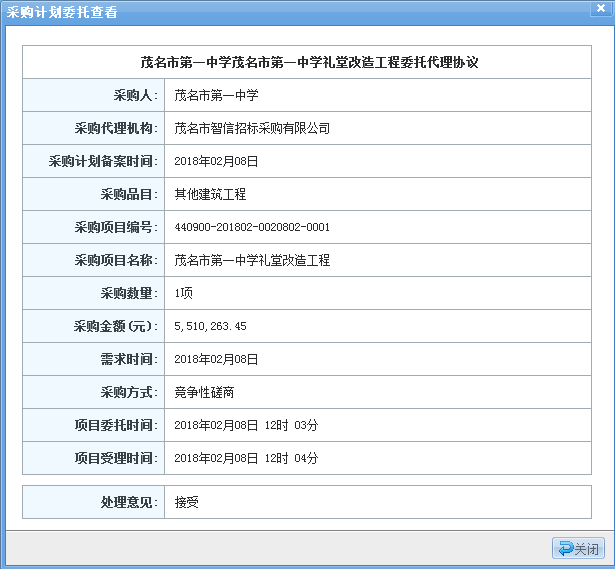Click the 采购计划委托查看 dialog title

[61, 12]
